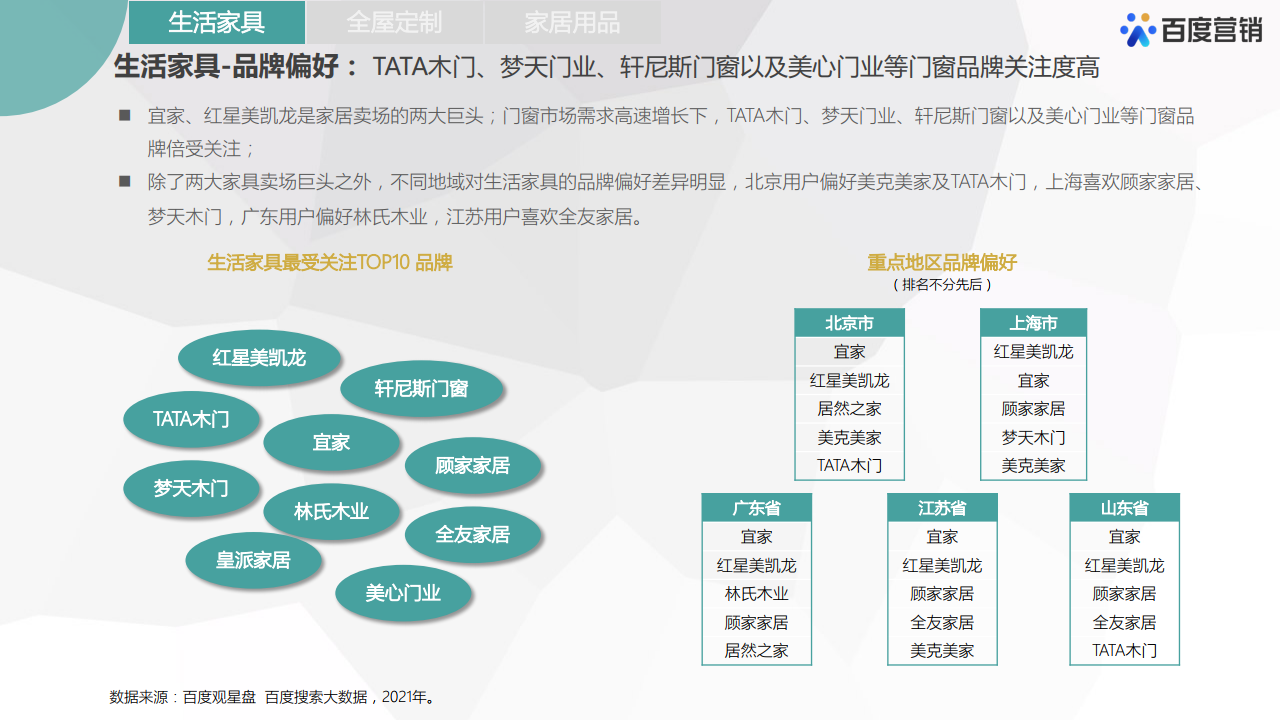This screenshot has height=720, width=1280.
Task: Select 梦天木门 in the 上海市 table
Action: pos(1033,437)
